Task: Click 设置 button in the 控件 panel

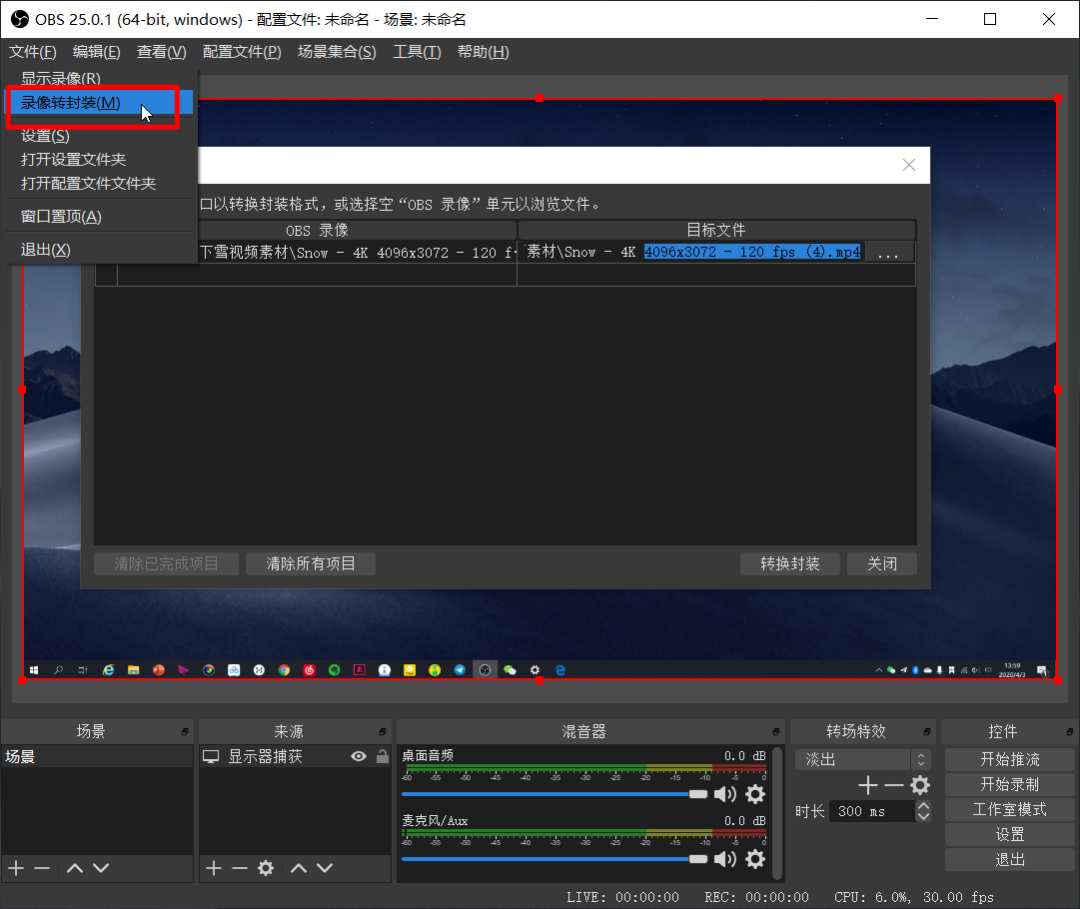Action: [1009, 835]
